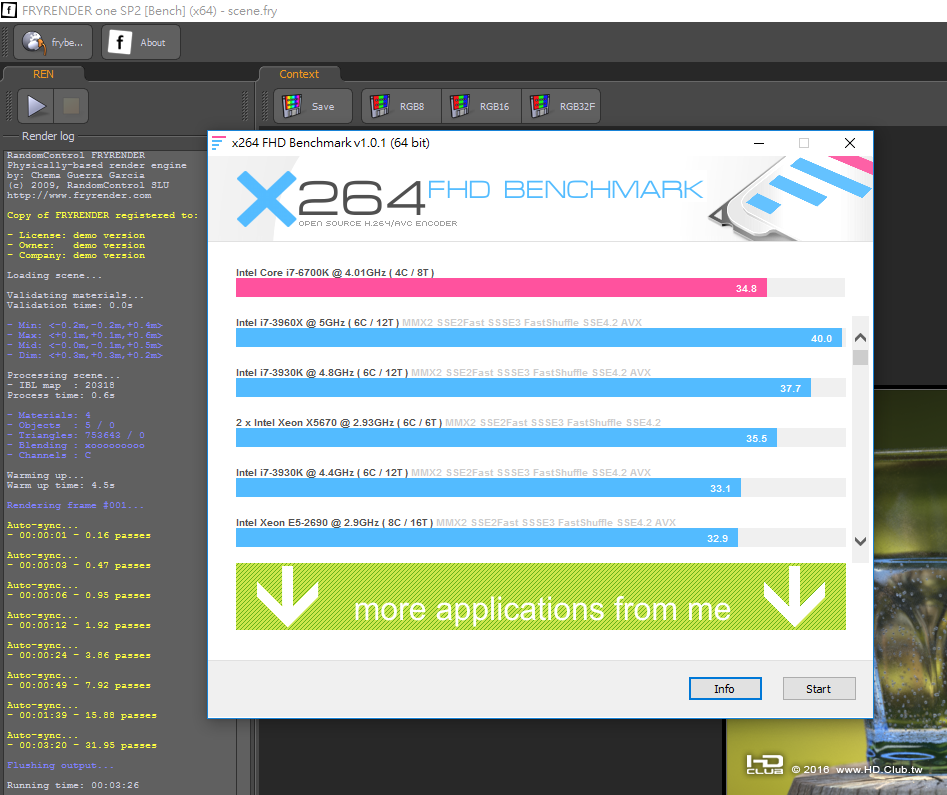Export image as RGB32F
Image resolution: width=947 pixels, height=795 pixels.
pyautogui.click(x=561, y=106)
